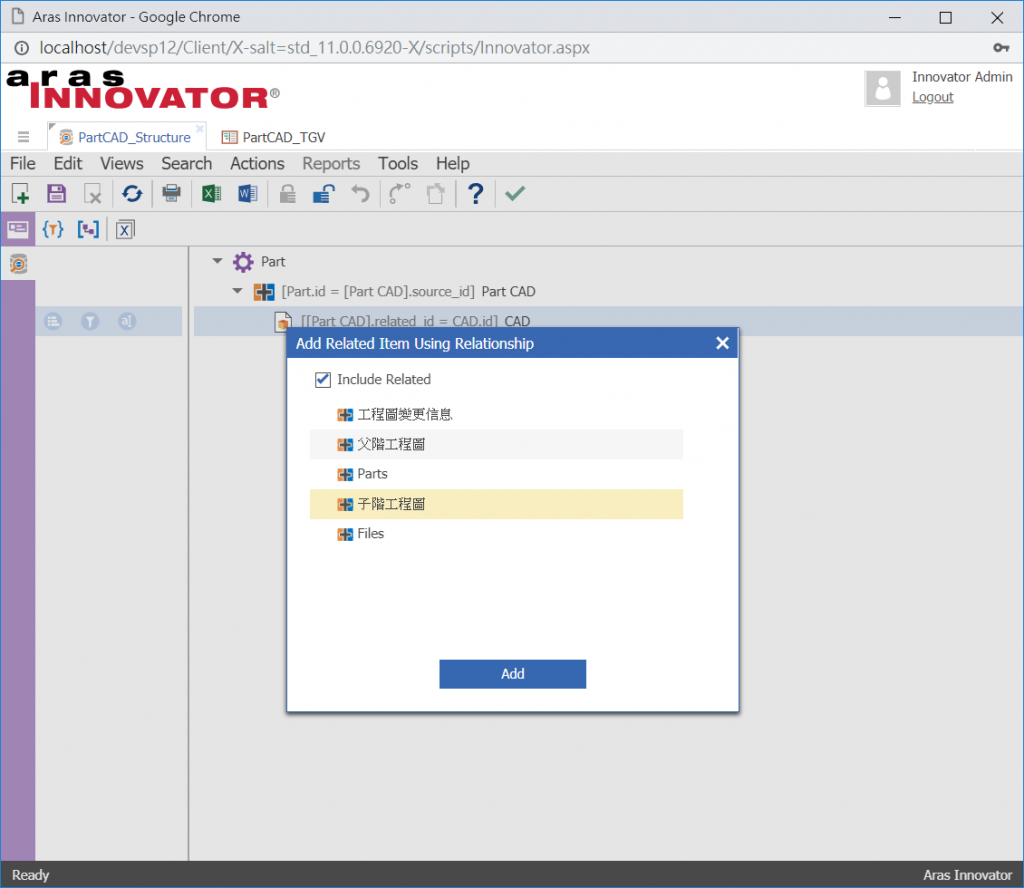This screenshot has height=888, width=1024.
Task: Click the user avatar icon
Action: click(x=883, y=87)
